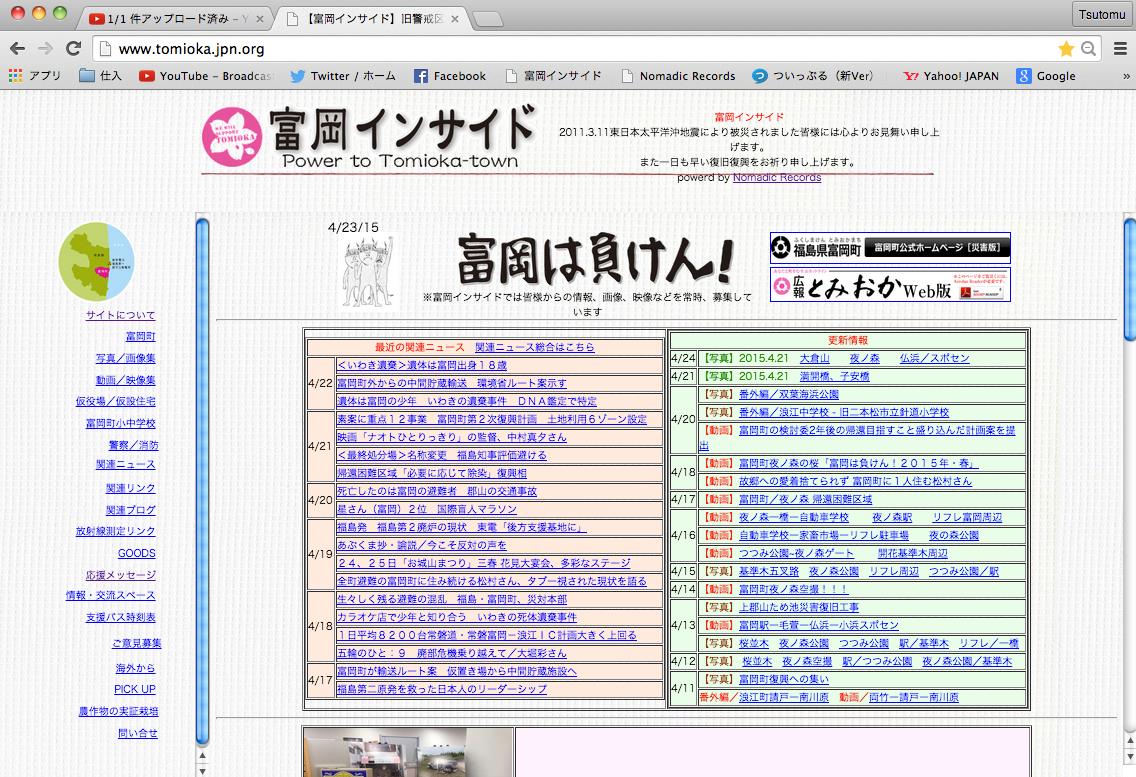
Task: Click the address bar URL field
Action: [580, 49]
